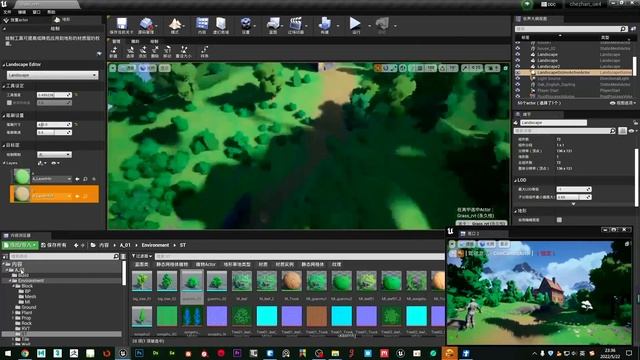
Task: Click the Details lock icon
Action: (x=636, y=122)
